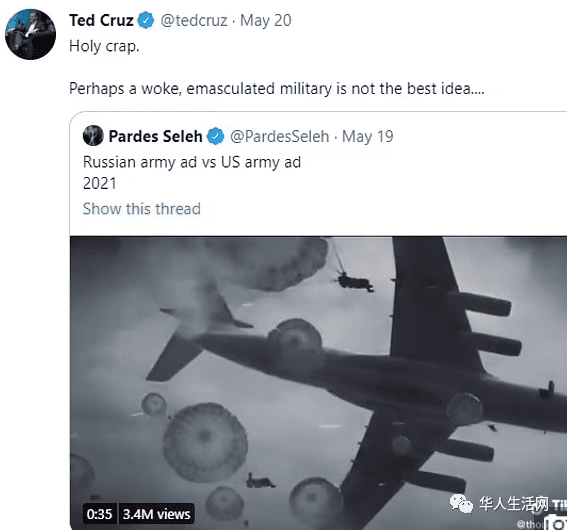Screen dimensions: 567x530
Task: Click the 0:35 video duration label
Action: pos(99,514)
